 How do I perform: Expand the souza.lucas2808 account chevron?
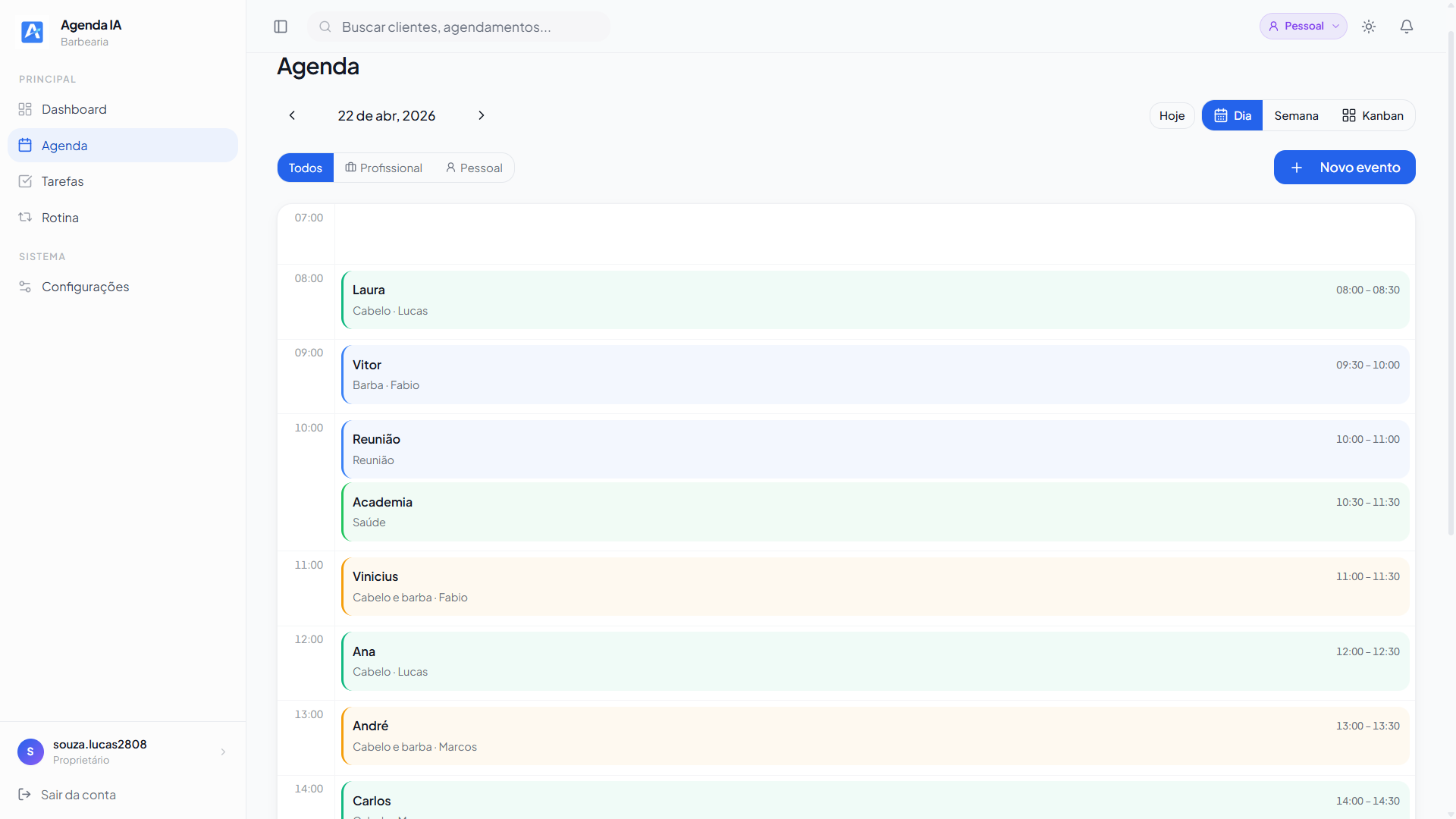pyautogui.click(x=223, y=752)
